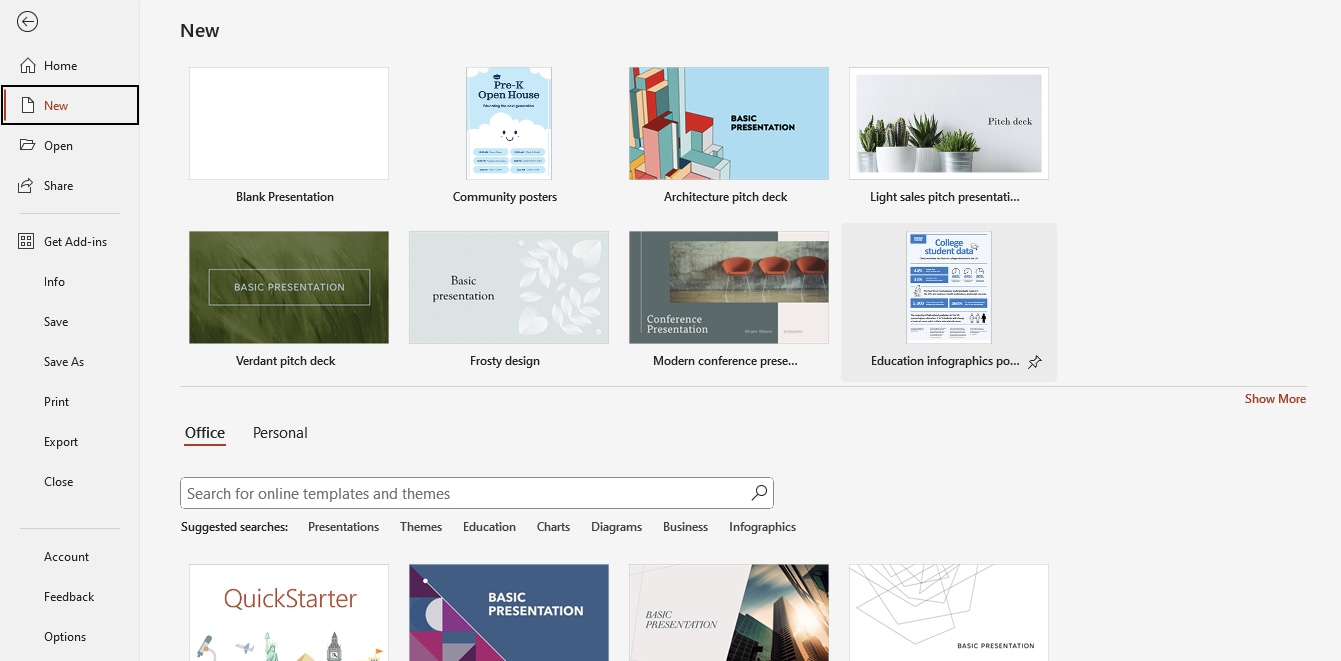
Task: Open the Feedback page
Action: [69, 597]
